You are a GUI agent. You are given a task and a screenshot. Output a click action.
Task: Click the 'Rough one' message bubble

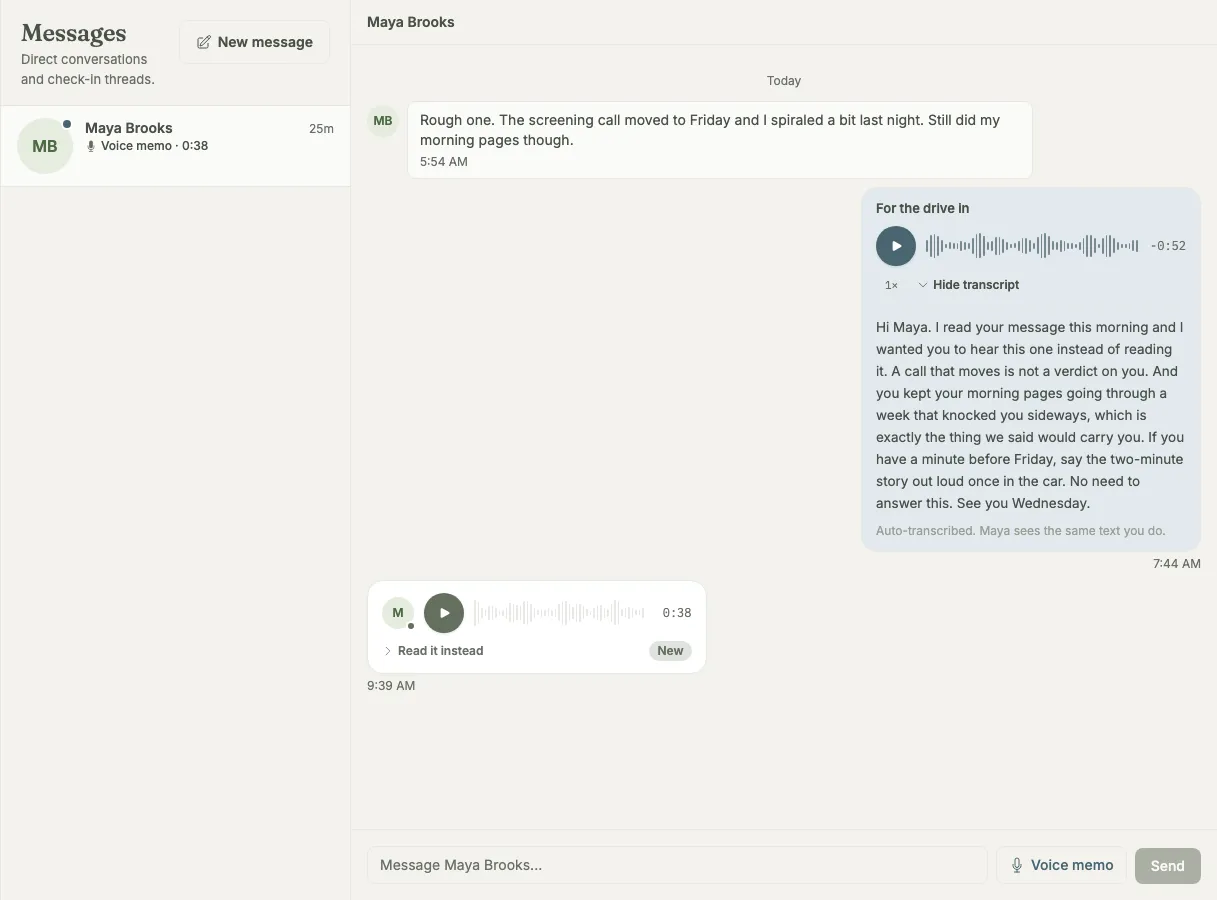pos(720,140)
